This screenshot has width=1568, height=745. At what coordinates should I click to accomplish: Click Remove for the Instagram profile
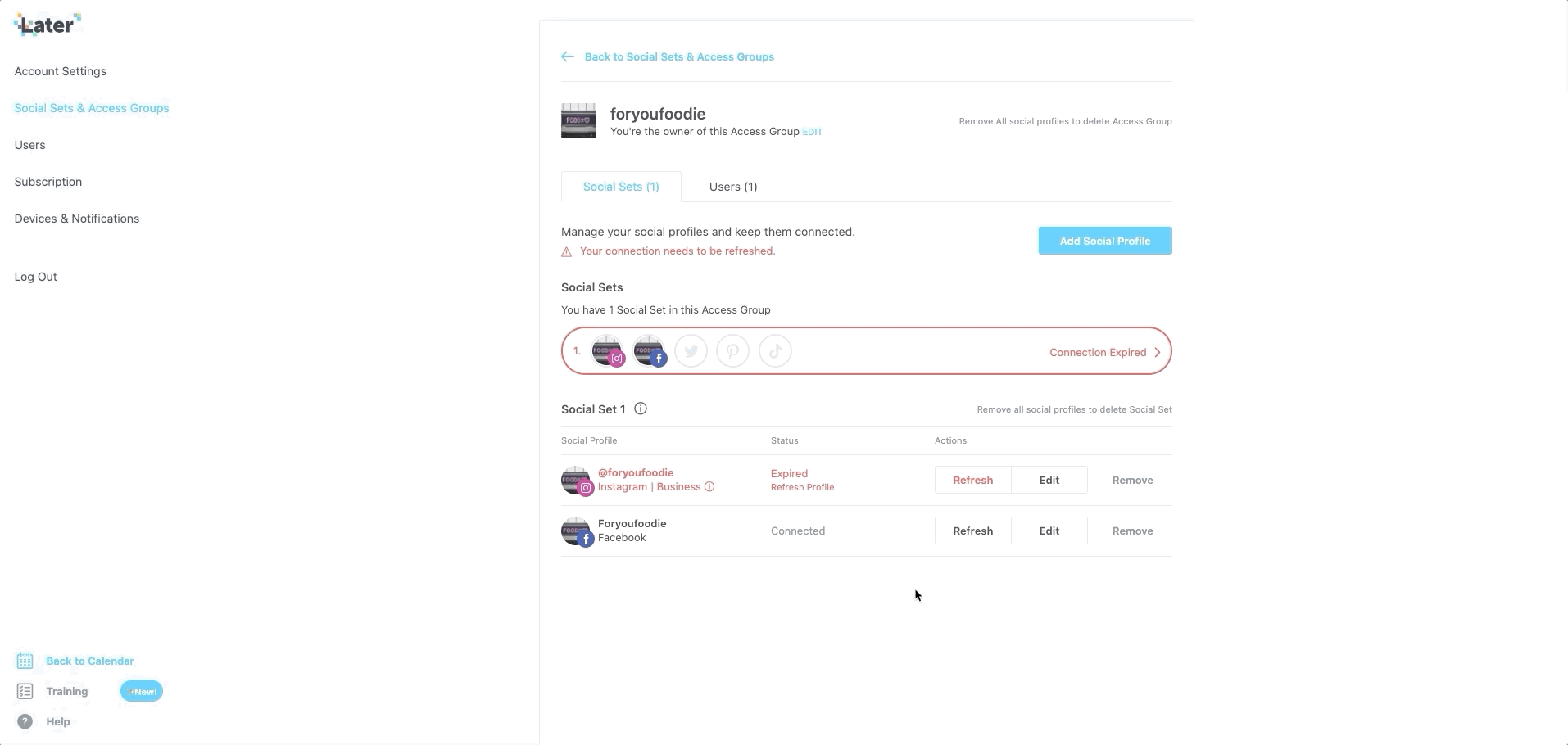point(1133,480)
